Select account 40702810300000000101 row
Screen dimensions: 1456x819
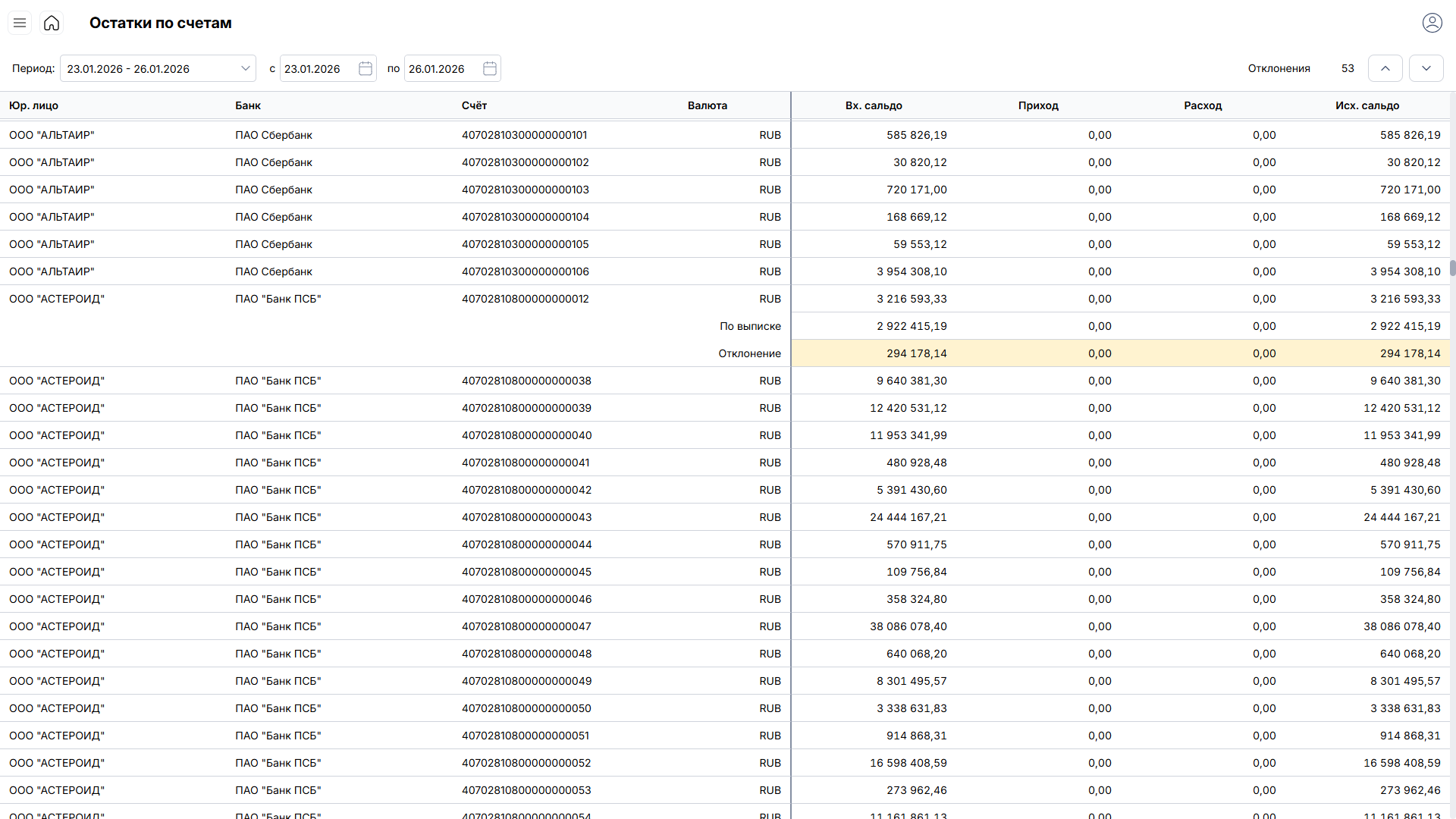pos(524,135)
